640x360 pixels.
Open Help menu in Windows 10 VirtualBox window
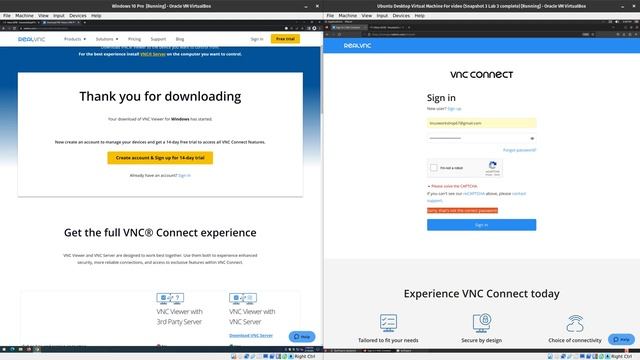click(x=96, y=16)
